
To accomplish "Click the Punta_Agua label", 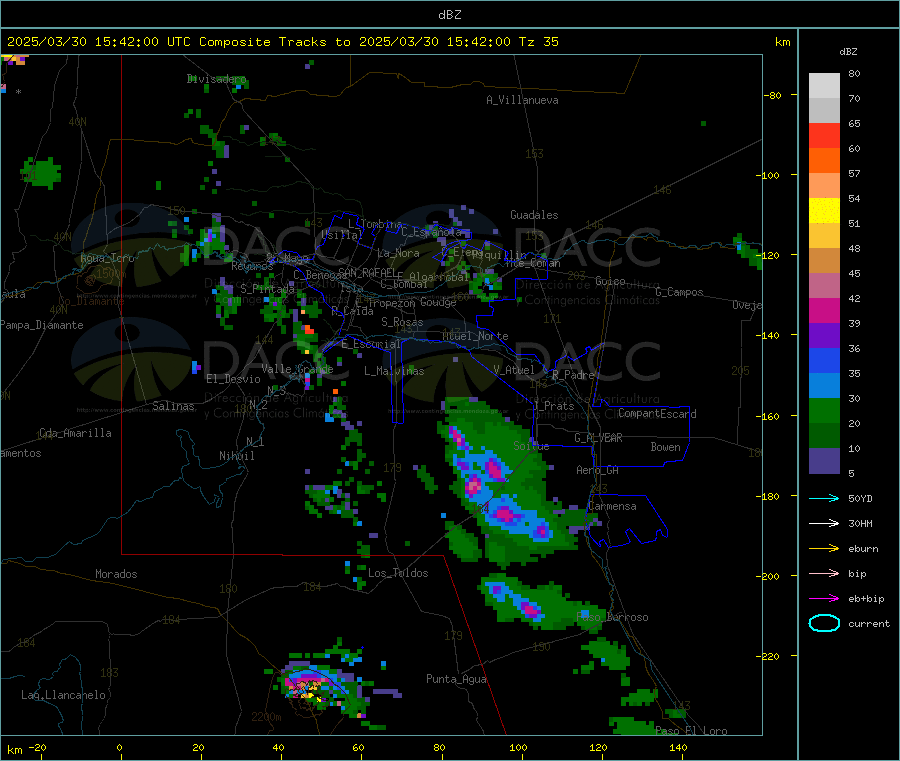I will coord(456,679).
